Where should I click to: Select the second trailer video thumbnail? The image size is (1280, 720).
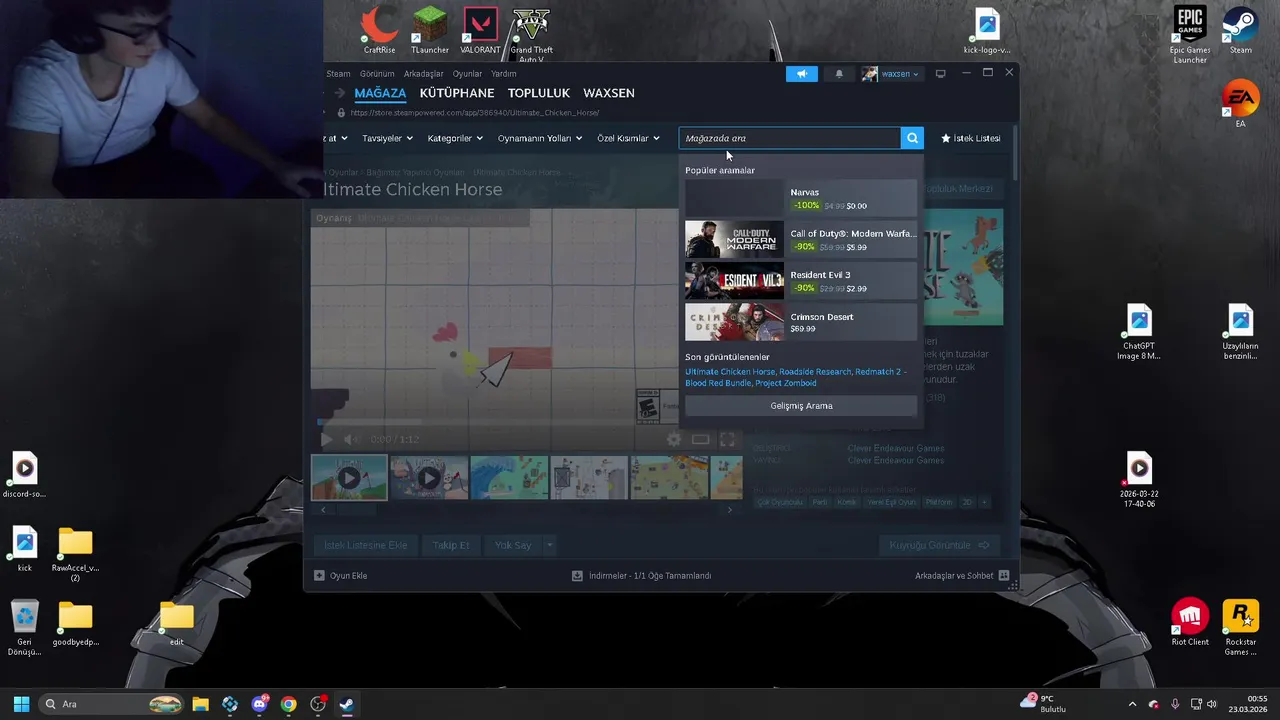point(429,478)
